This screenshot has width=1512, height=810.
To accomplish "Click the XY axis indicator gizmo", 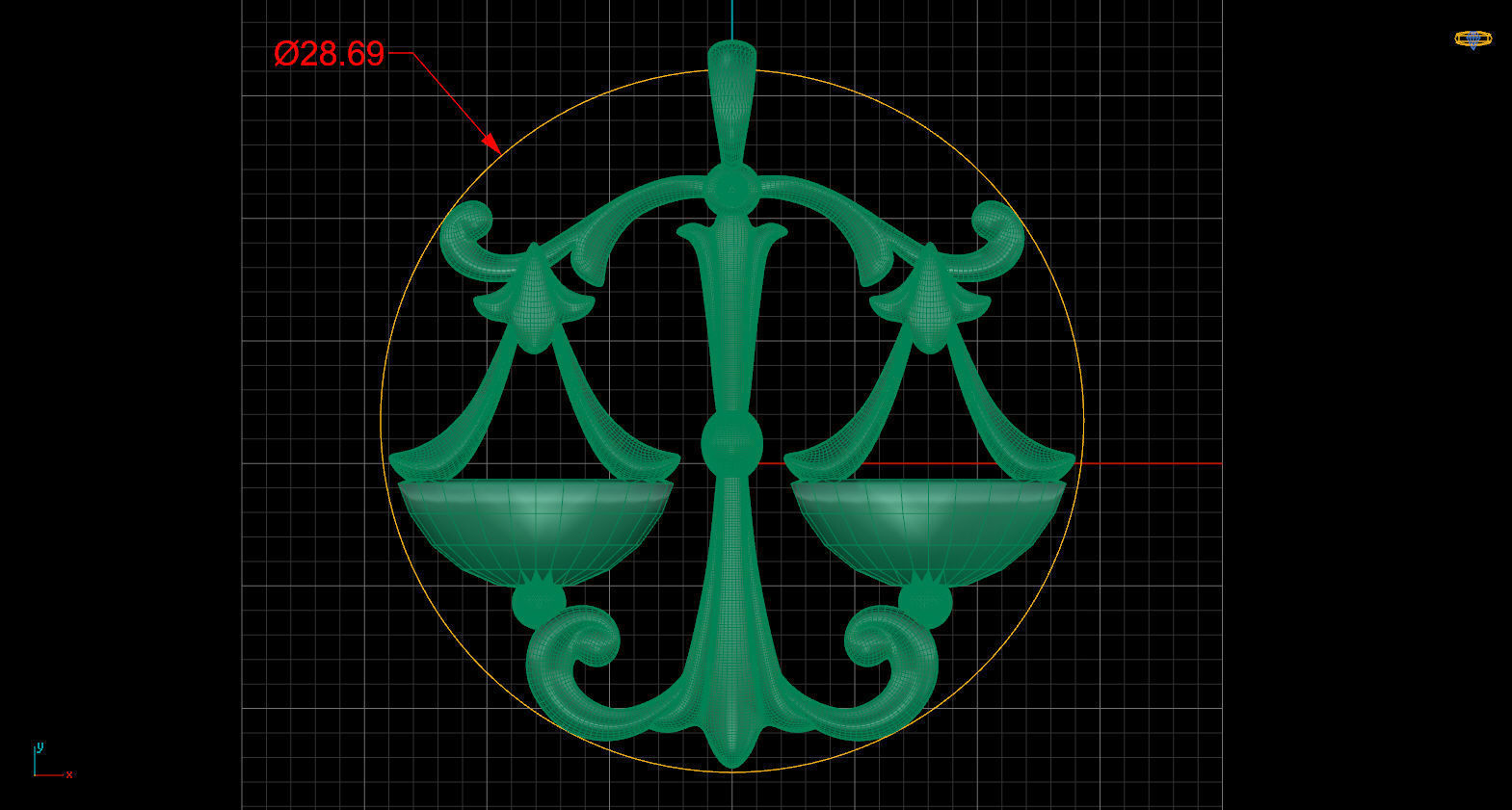I will coord(53,760).
